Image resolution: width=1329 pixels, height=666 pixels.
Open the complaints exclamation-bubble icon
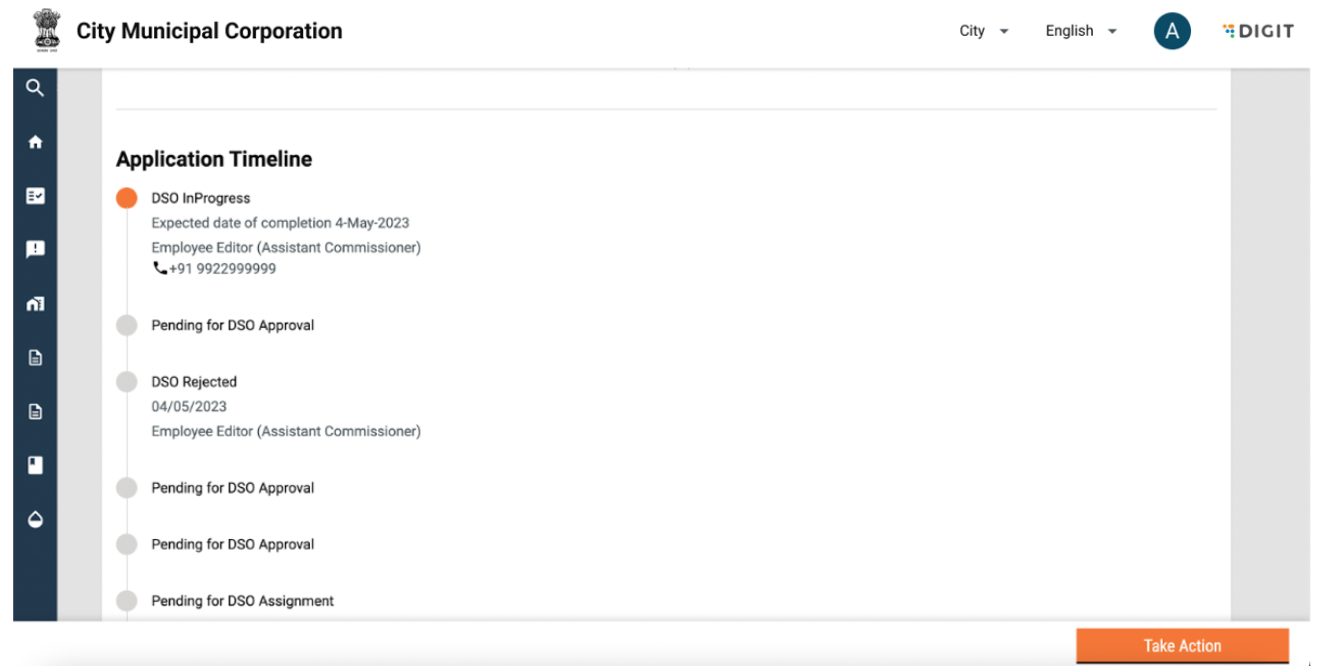coord(35,249)
